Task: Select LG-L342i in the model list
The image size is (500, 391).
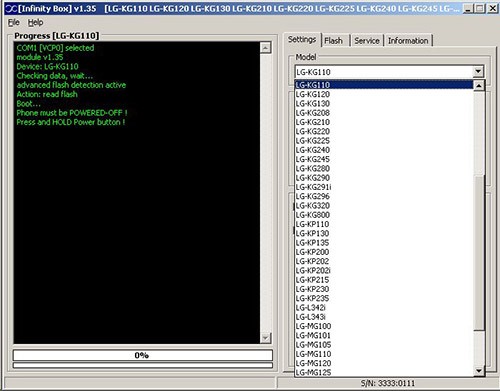Action: [x=384, y=308]
